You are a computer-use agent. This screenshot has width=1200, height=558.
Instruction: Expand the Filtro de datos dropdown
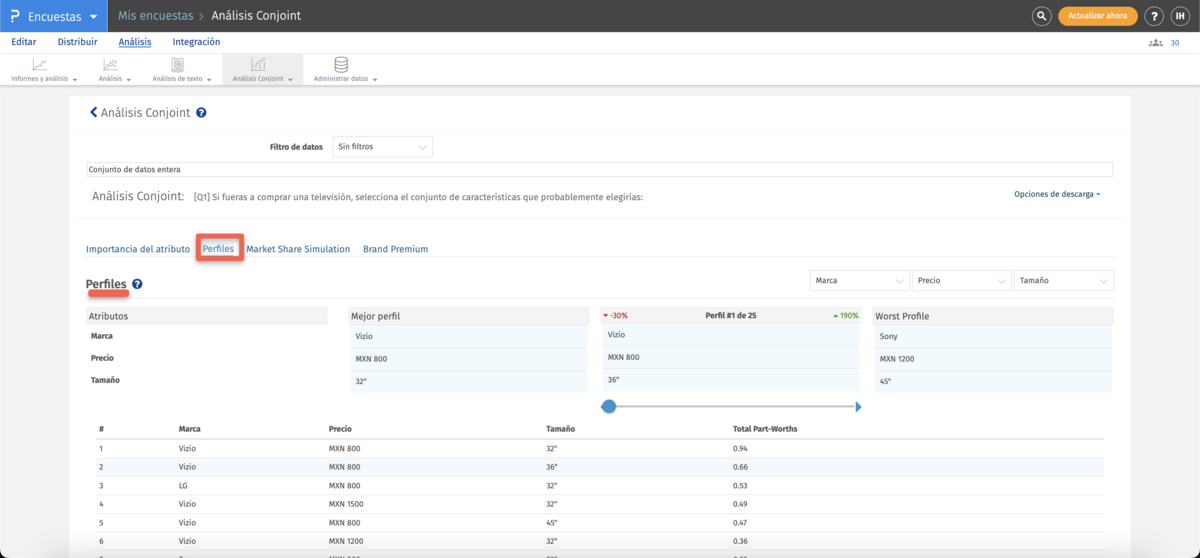coord(383,147)
